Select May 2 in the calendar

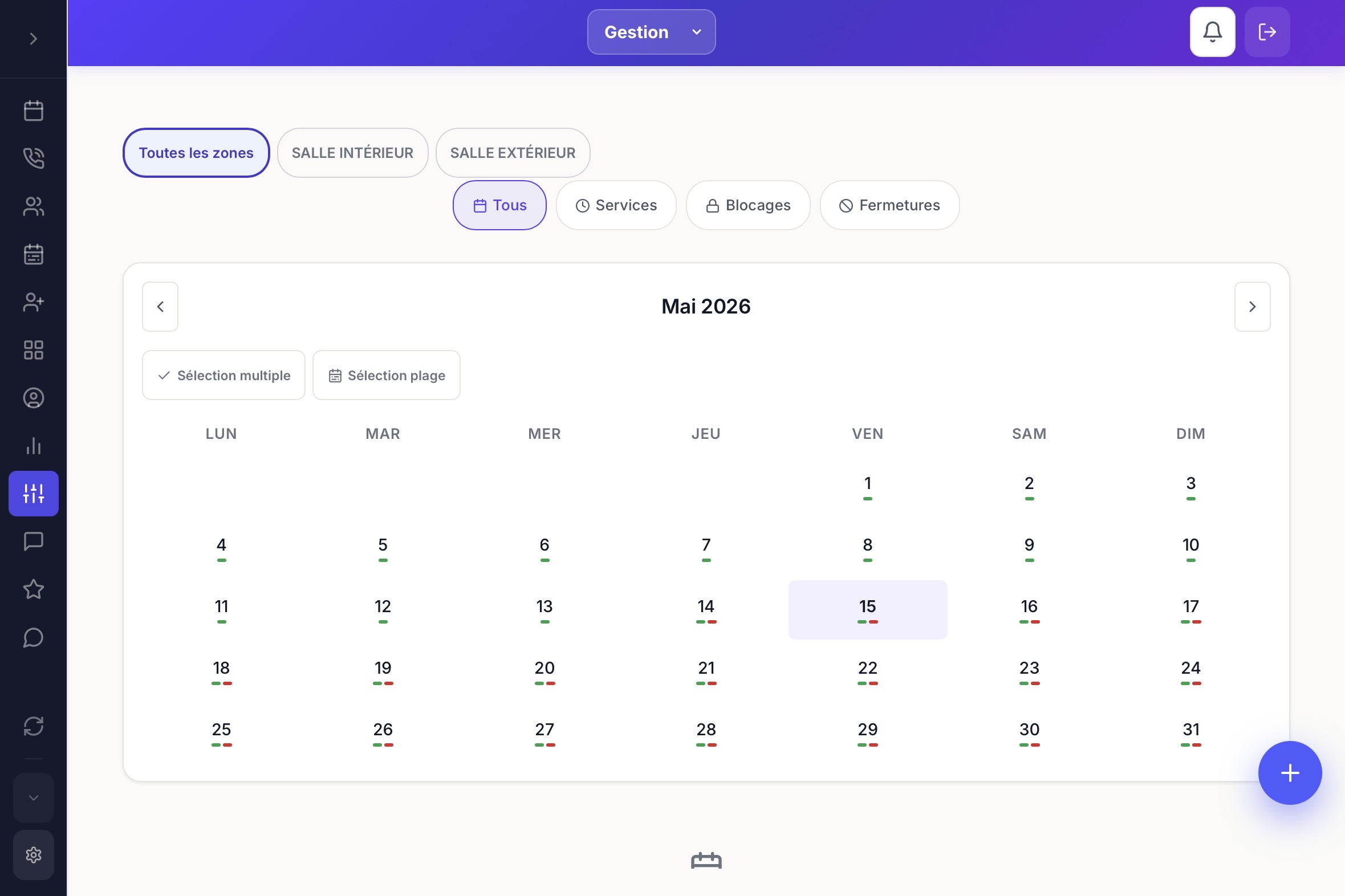click(1030, 487)
